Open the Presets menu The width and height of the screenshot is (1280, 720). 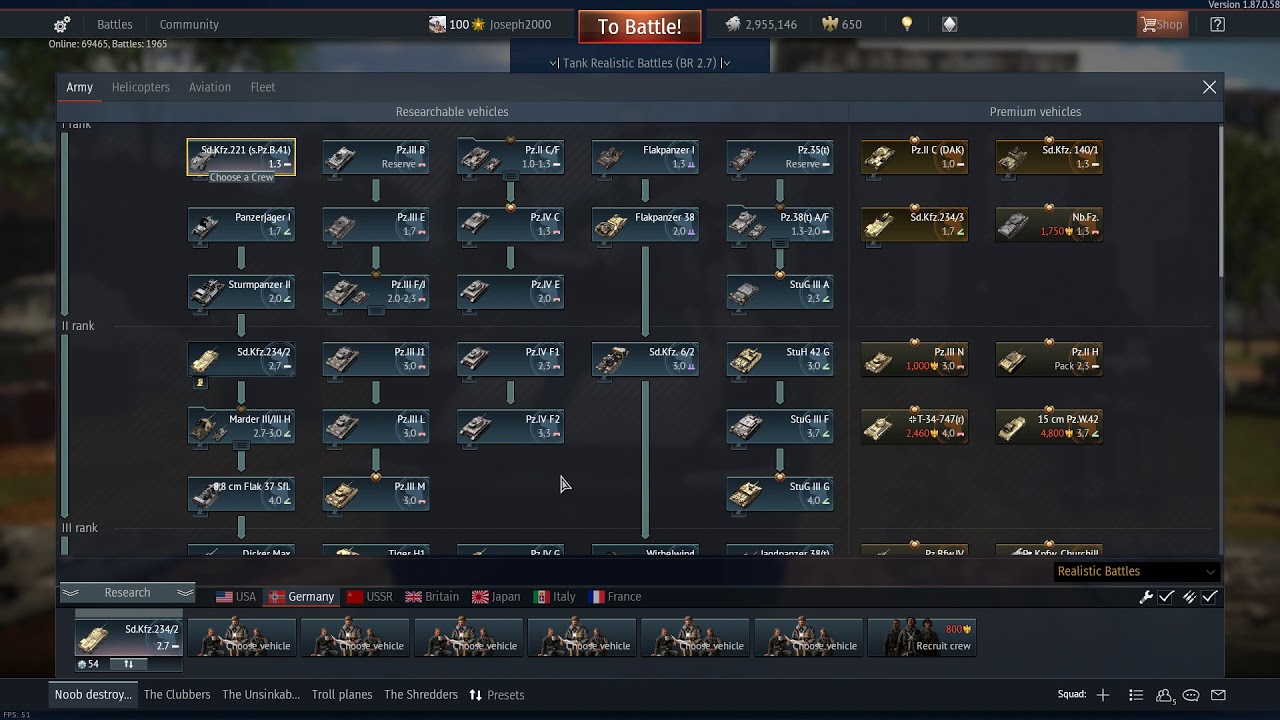pyautogui.click(x=497, y=695)
